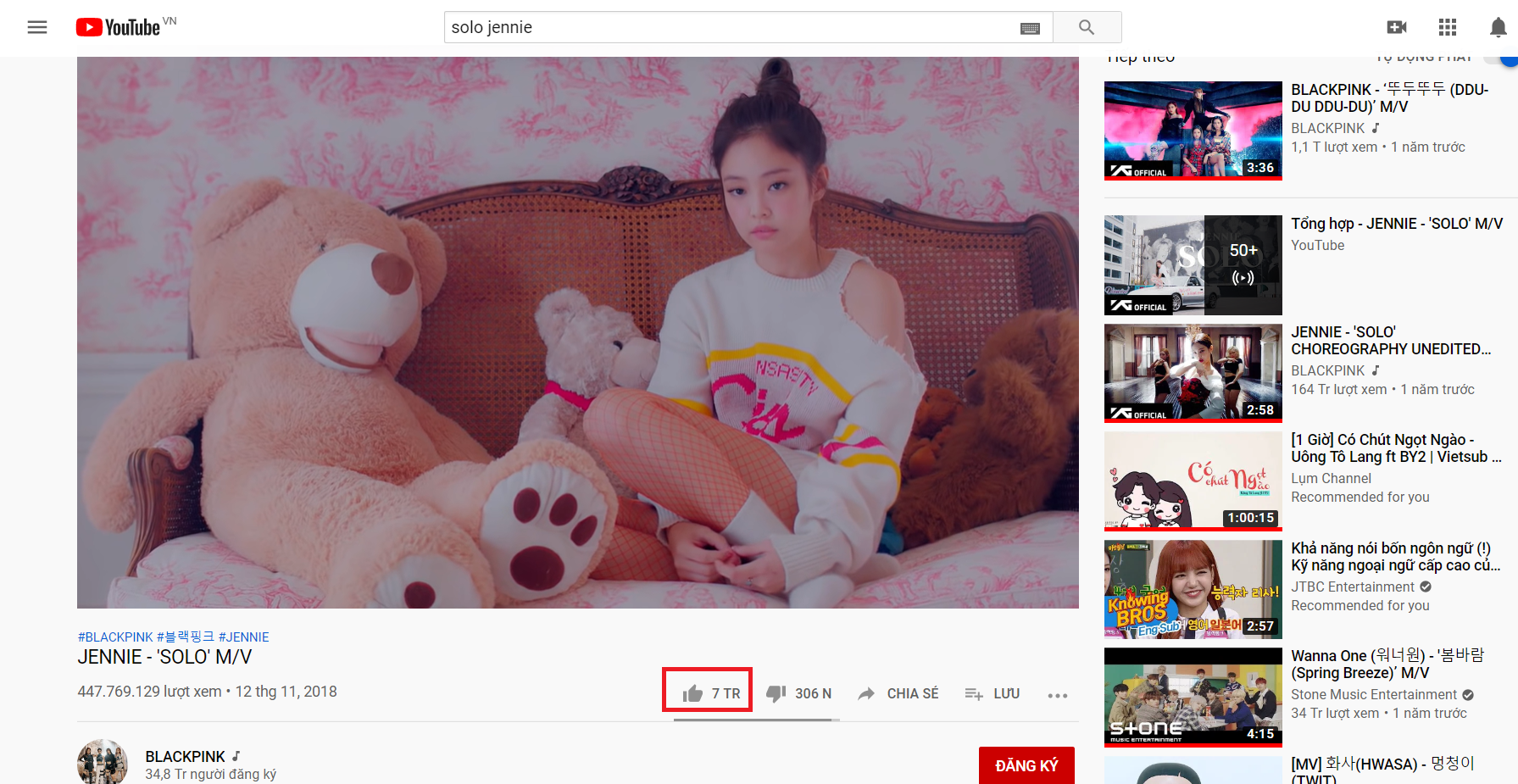Like the video with thumbs up
Screen dimensions: 1518x784
[693, 693]
